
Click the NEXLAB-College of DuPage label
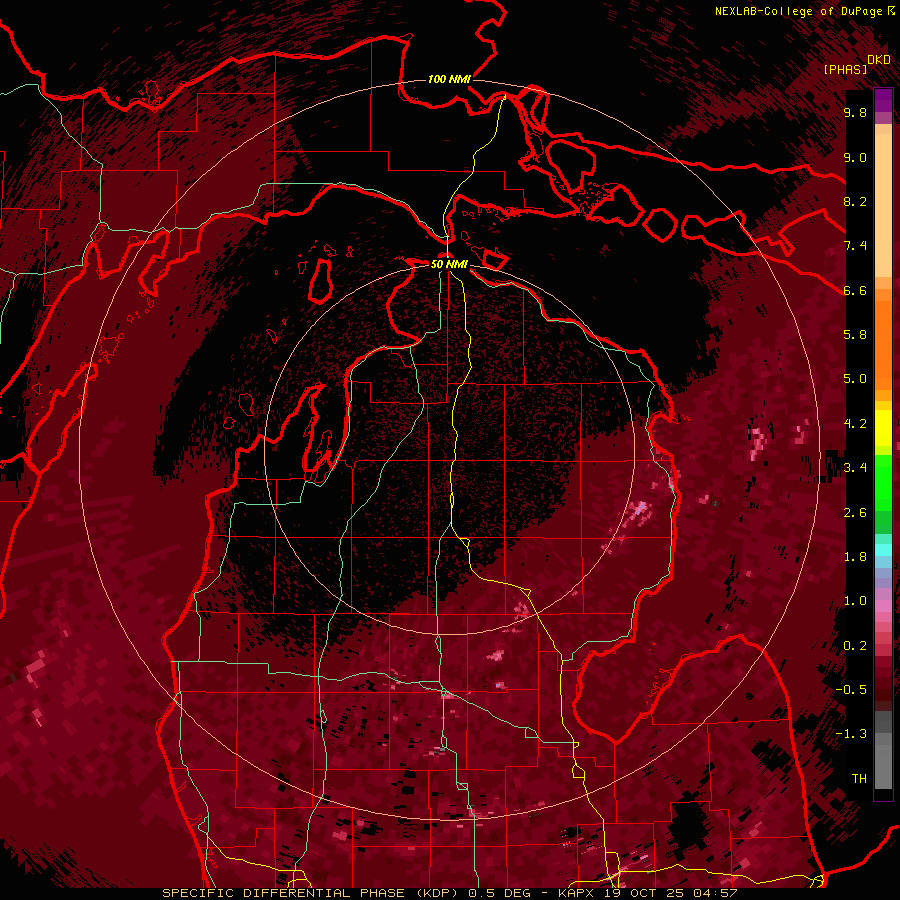click(x=798, y=11)
